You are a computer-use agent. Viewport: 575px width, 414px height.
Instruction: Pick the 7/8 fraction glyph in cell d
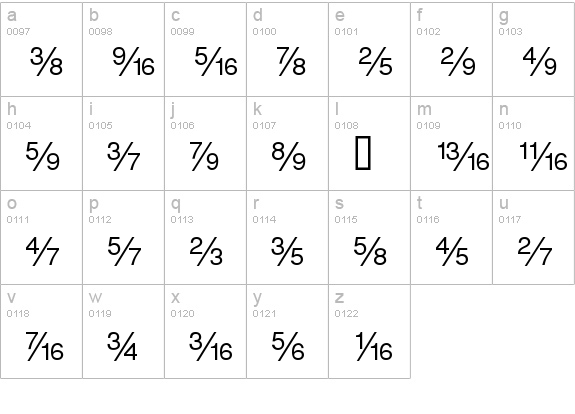coord(291,61)
